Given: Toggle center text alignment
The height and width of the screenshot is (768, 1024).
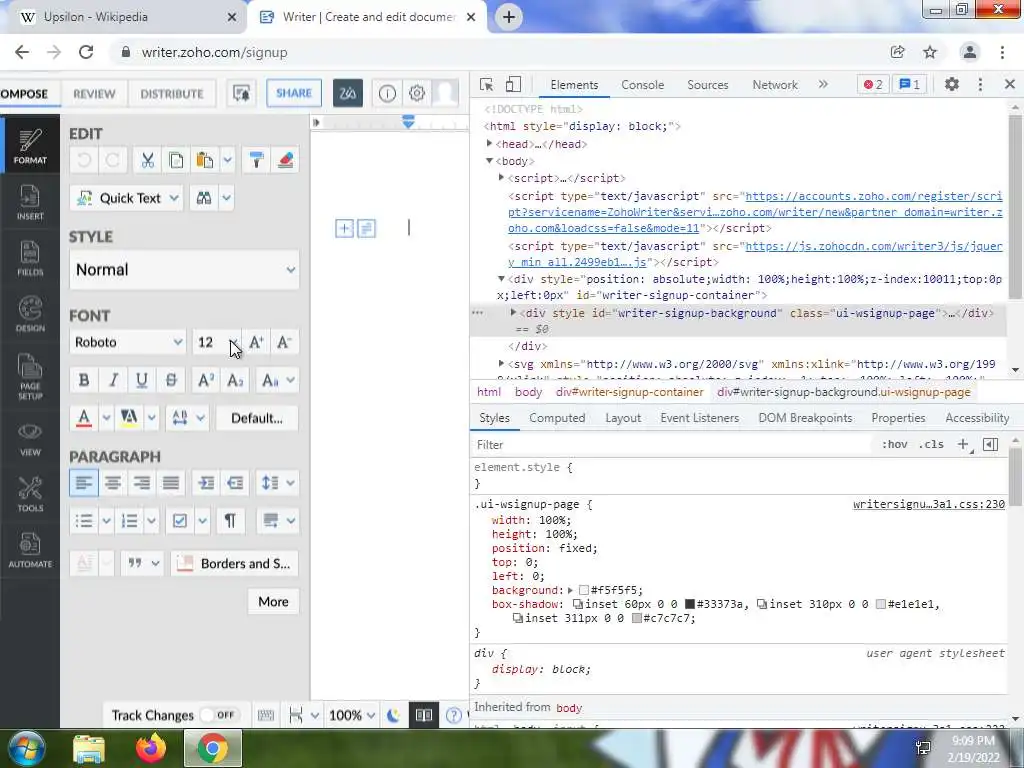Looking at the screenshot, I should pyautogui.click(x=113, y=483).
